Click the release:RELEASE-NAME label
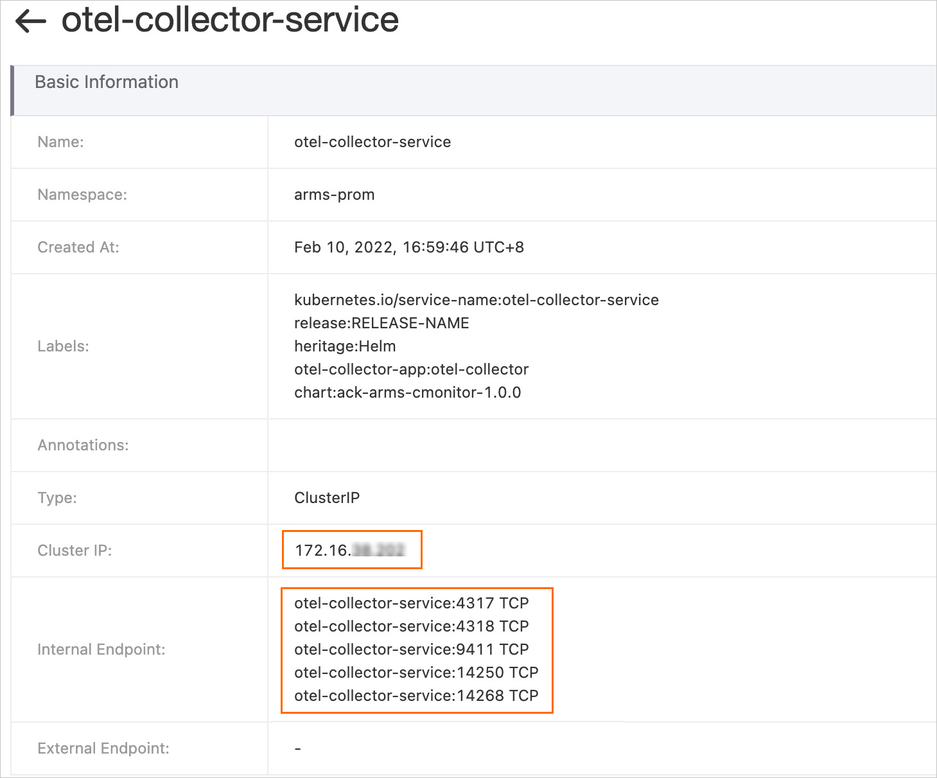The width and height of the screenshot is (937, 778). (381, 323)
